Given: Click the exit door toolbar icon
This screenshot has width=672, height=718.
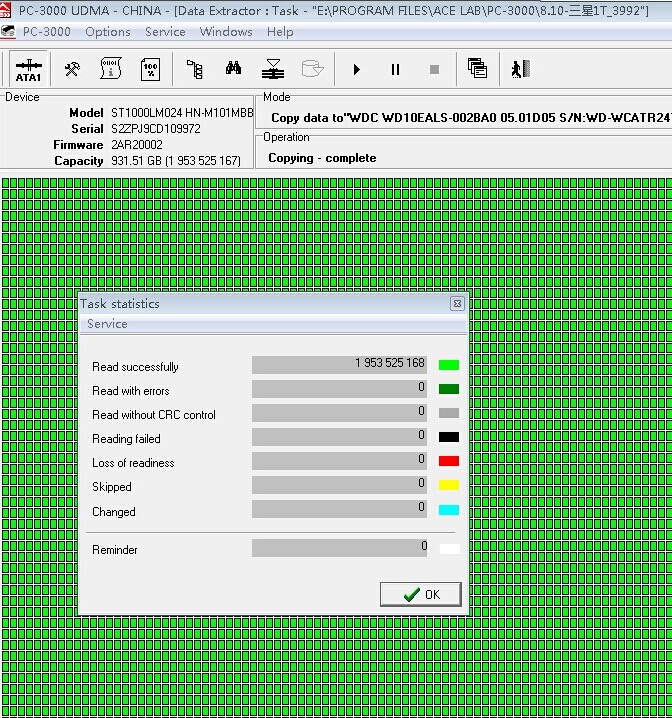Looking at the screenshot, I should point(517,69).
